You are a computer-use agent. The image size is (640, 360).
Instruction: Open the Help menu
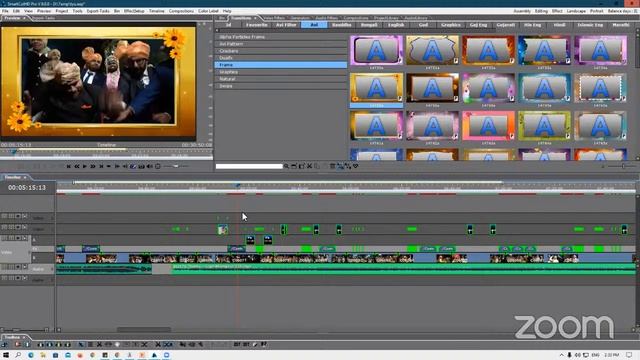pyautogui.click(x=227, y=11)
